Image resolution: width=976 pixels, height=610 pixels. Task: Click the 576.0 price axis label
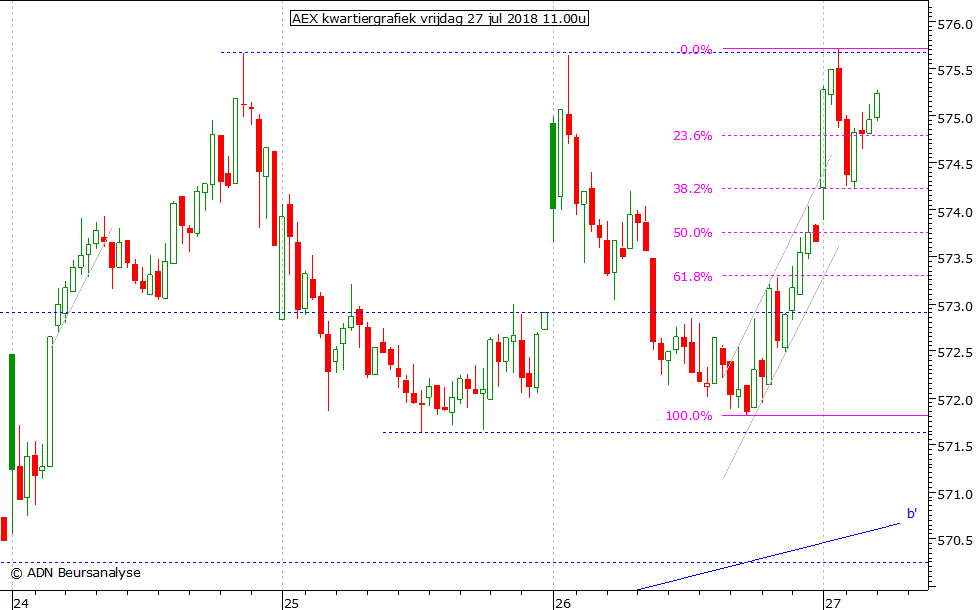[x=954, y=24]
